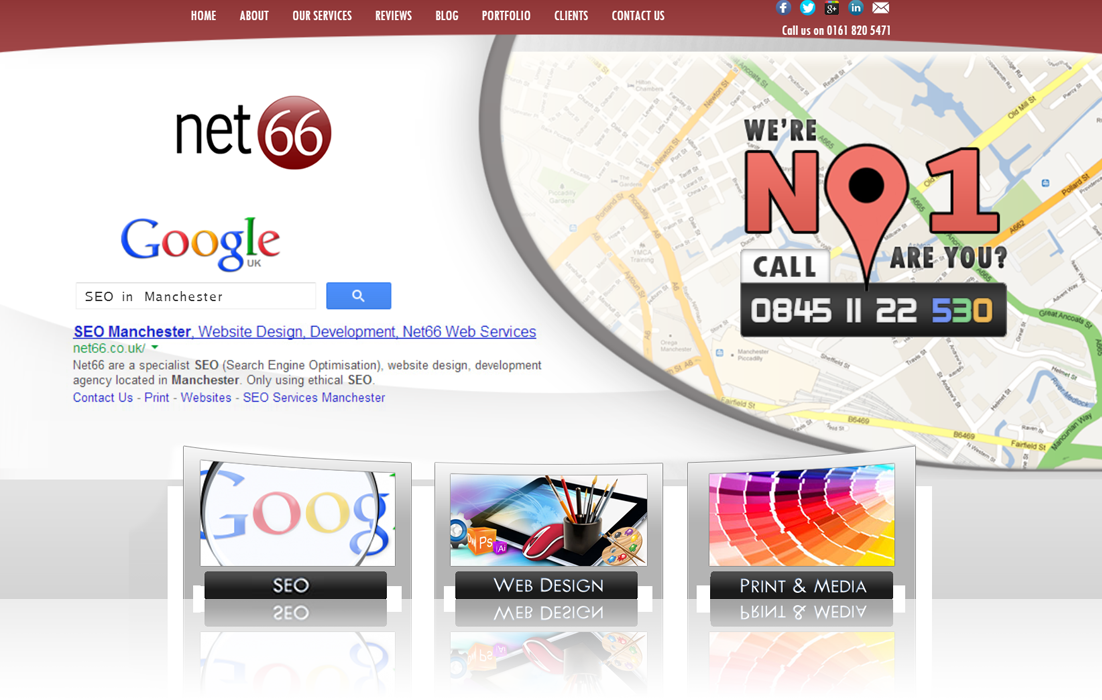This screenshot has height=700, width=1102.
Task: Click the CALL label above the number
Action: 784,266
